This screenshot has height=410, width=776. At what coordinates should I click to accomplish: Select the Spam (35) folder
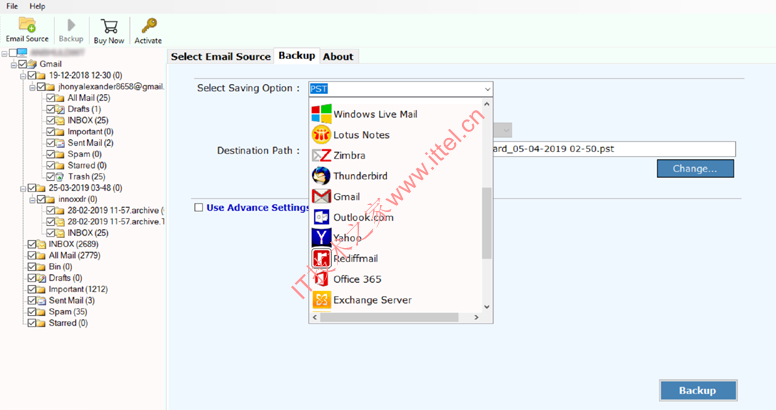click(68, 312)
